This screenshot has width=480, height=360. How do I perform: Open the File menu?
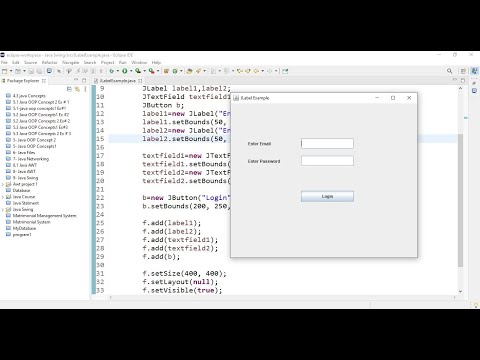tap(4, 62)
